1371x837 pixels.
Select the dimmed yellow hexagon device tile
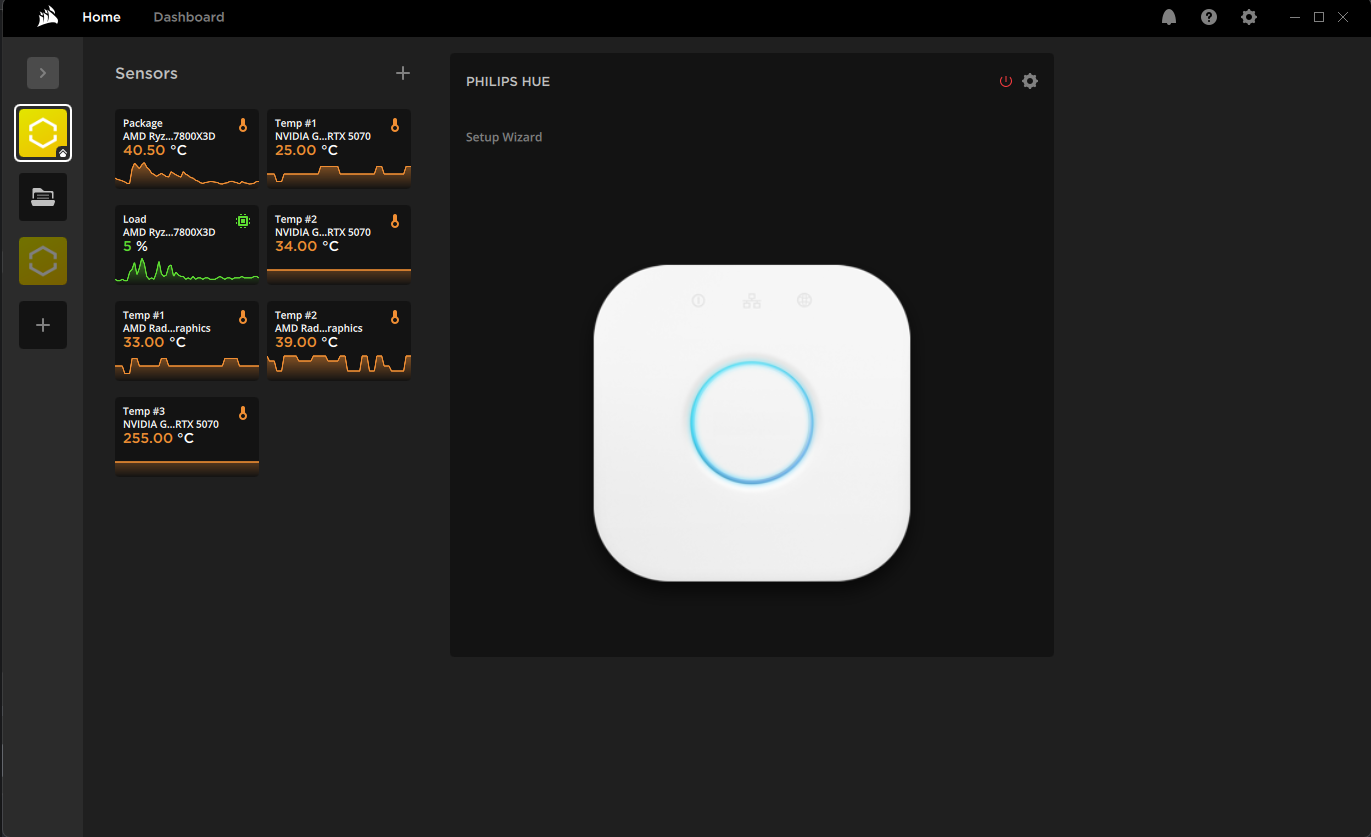tap(43, 261)
